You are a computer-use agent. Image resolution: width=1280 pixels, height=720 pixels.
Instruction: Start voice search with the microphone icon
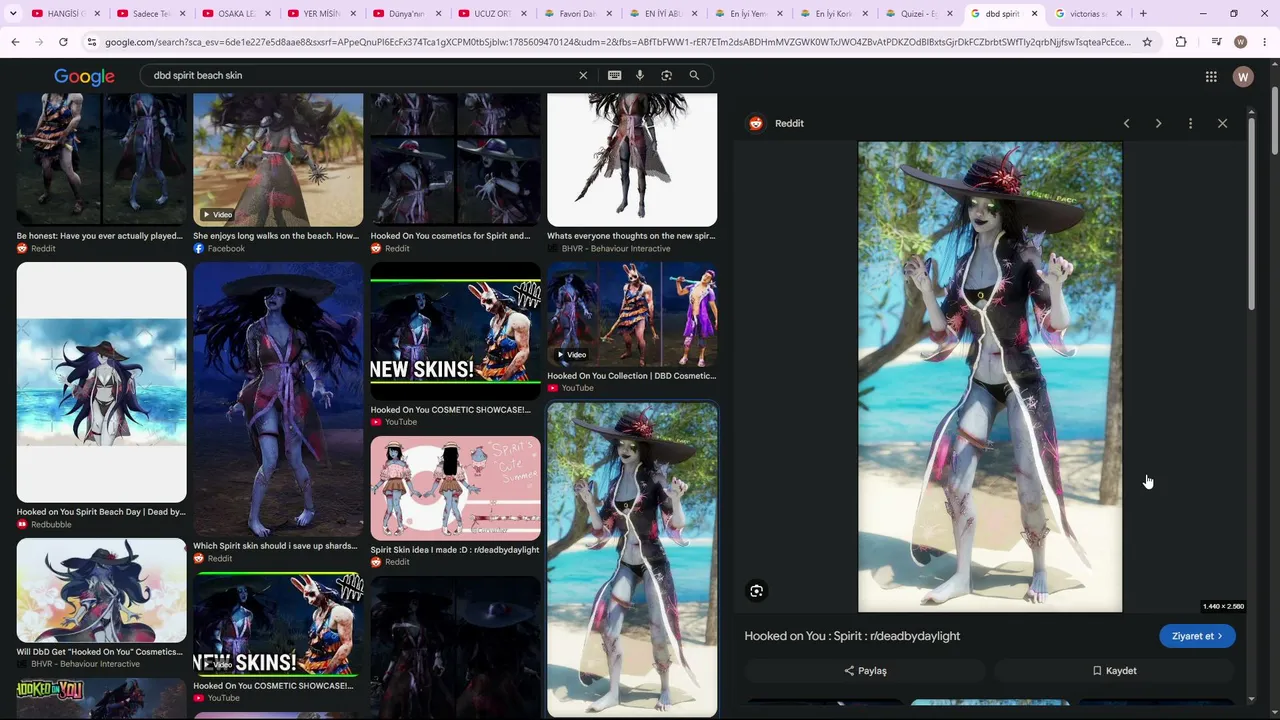click(x=640, y=75)
